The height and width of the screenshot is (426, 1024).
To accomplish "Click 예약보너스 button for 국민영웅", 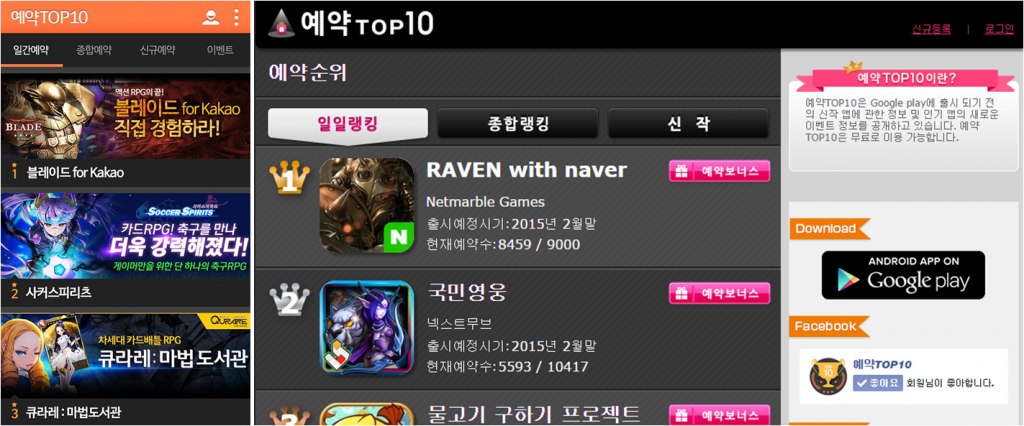I will pyautogui.click(x=720, y=293).
